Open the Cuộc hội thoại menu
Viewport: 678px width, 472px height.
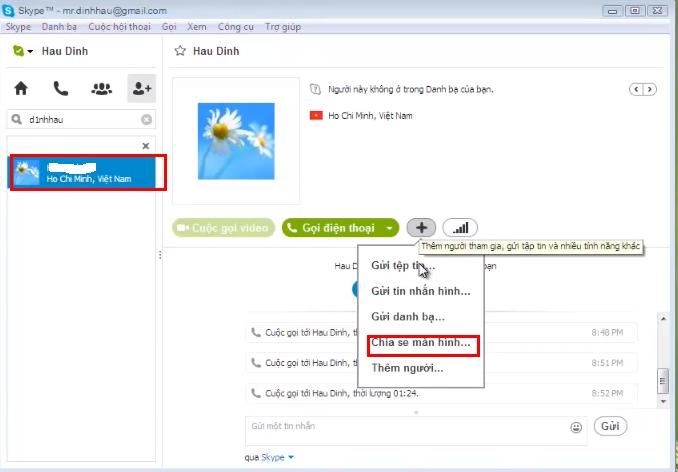(x=119, y=27)
